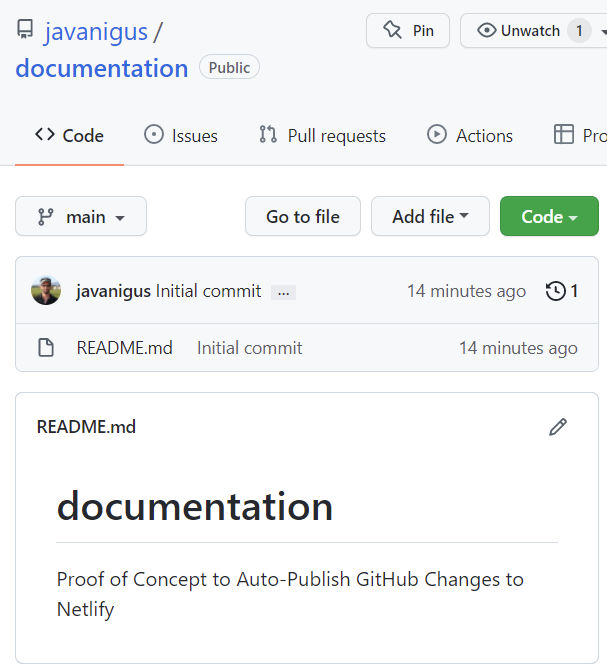Open the Pull requests tab
Image resolution: width=607 pixels, height=668 pixels.
tap(322, 136)
